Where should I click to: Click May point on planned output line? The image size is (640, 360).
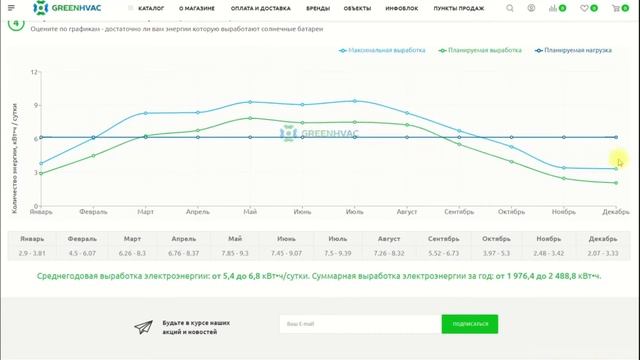(x=250, y=118)
